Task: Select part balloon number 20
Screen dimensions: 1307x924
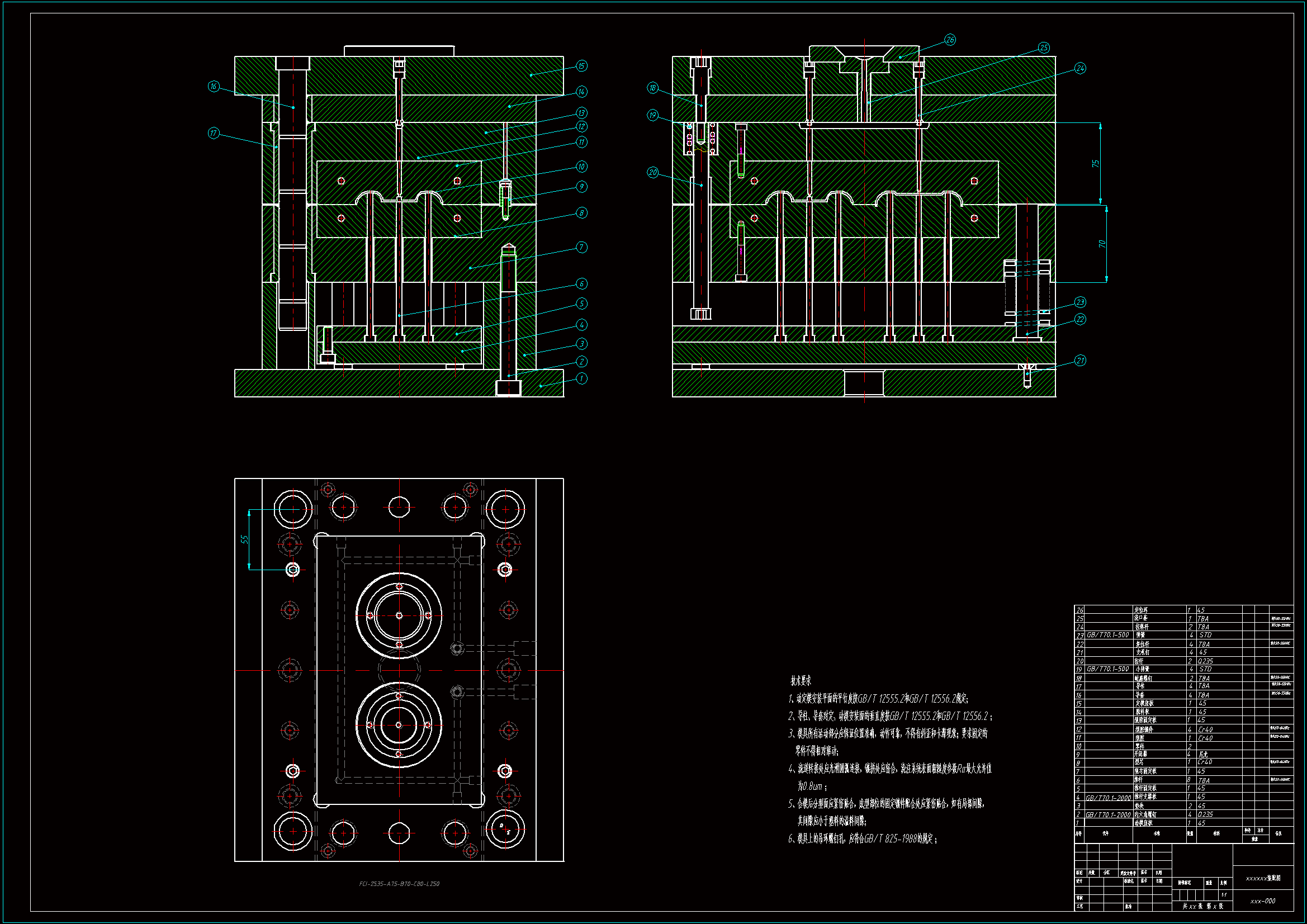Action: (x=653, y=173)
